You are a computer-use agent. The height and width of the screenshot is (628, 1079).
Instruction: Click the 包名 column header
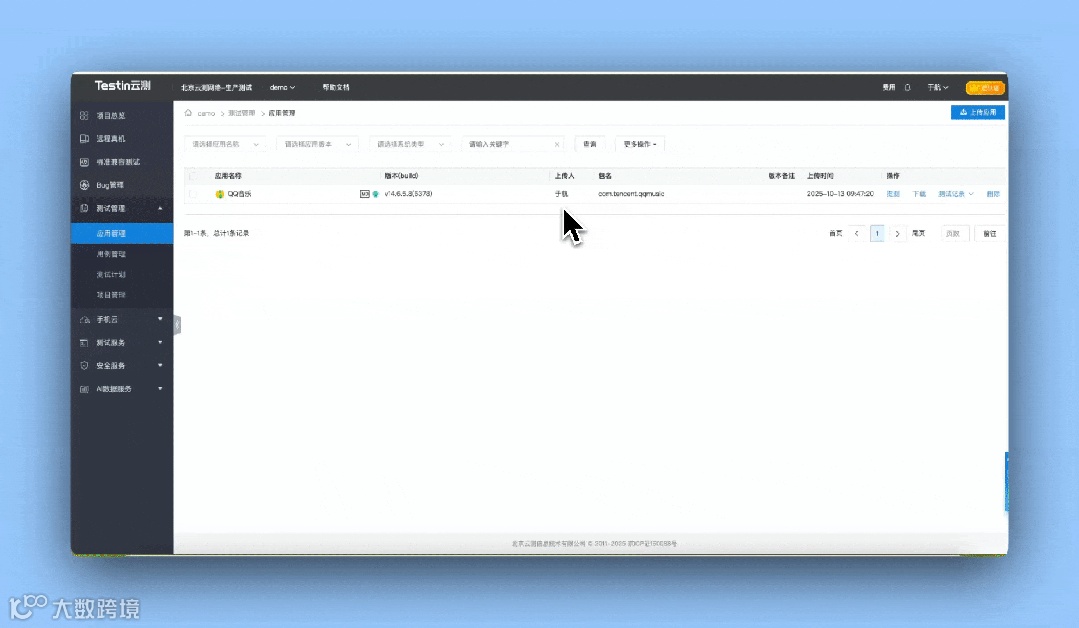[605, 176]
